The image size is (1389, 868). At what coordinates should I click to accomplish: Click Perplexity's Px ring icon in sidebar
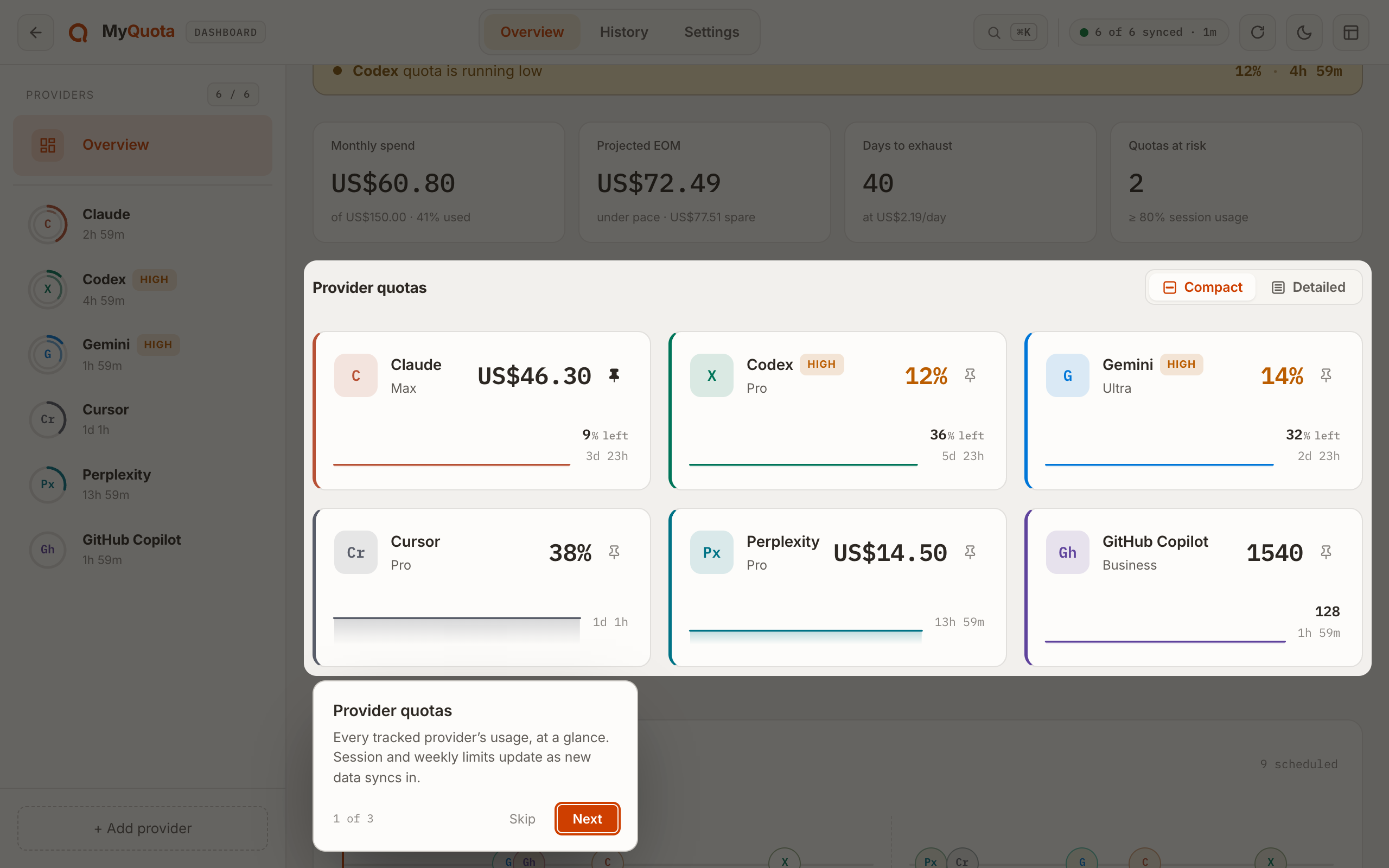click(x=48, y=484)
